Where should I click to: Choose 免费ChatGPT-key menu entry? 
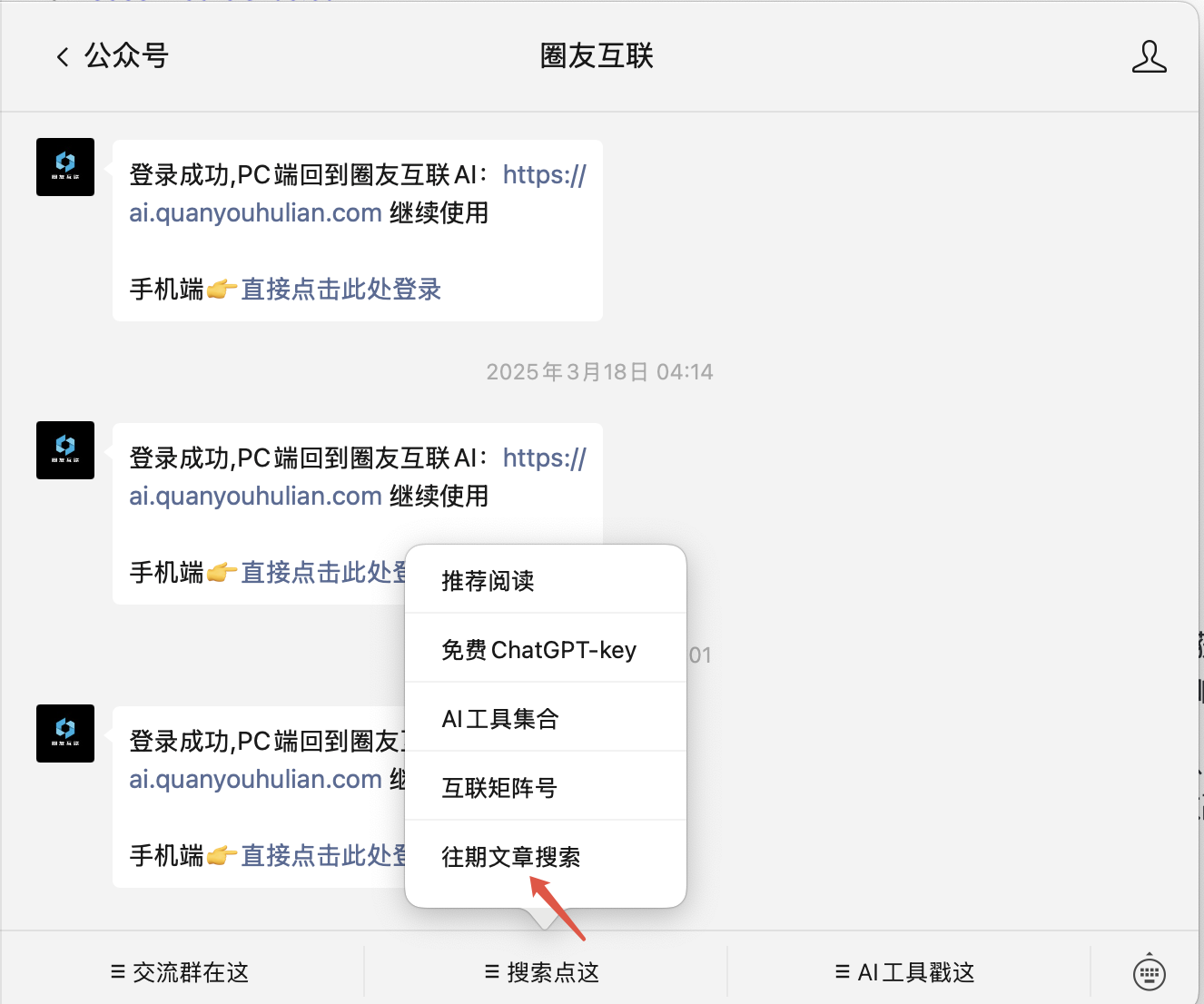point(545,649)
